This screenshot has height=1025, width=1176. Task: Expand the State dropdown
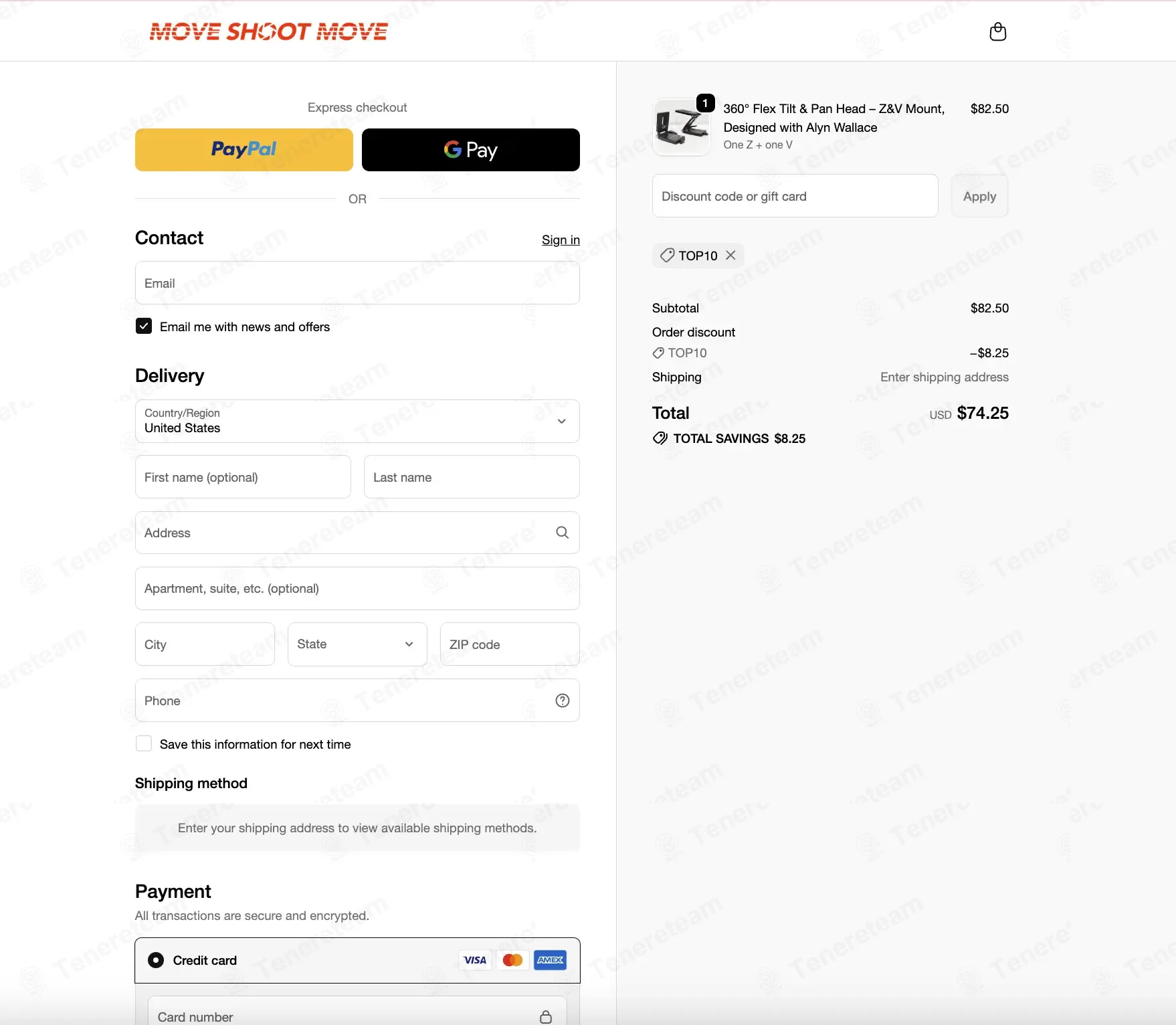coord(357,644)
